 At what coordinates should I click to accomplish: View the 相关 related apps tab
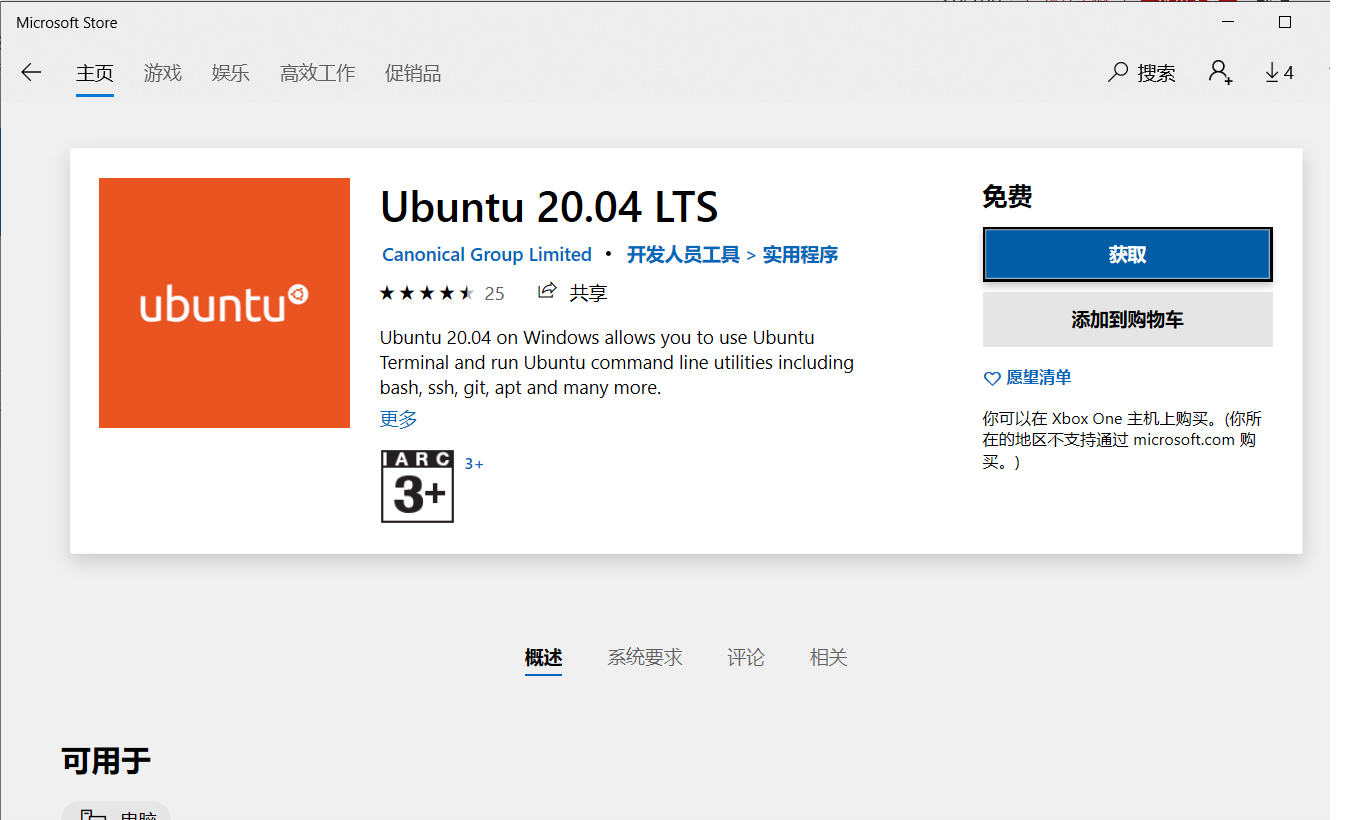[x=827, y=657]
